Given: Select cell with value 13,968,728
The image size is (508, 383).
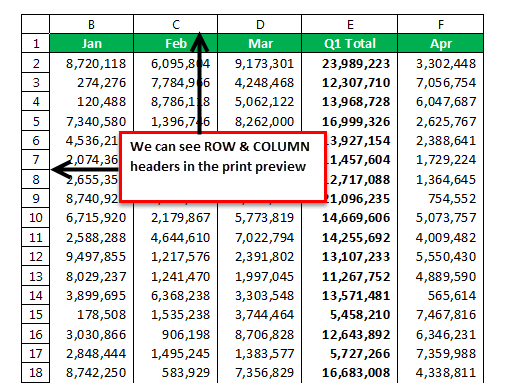Looking at the screenshot, I should click(349, 101).
